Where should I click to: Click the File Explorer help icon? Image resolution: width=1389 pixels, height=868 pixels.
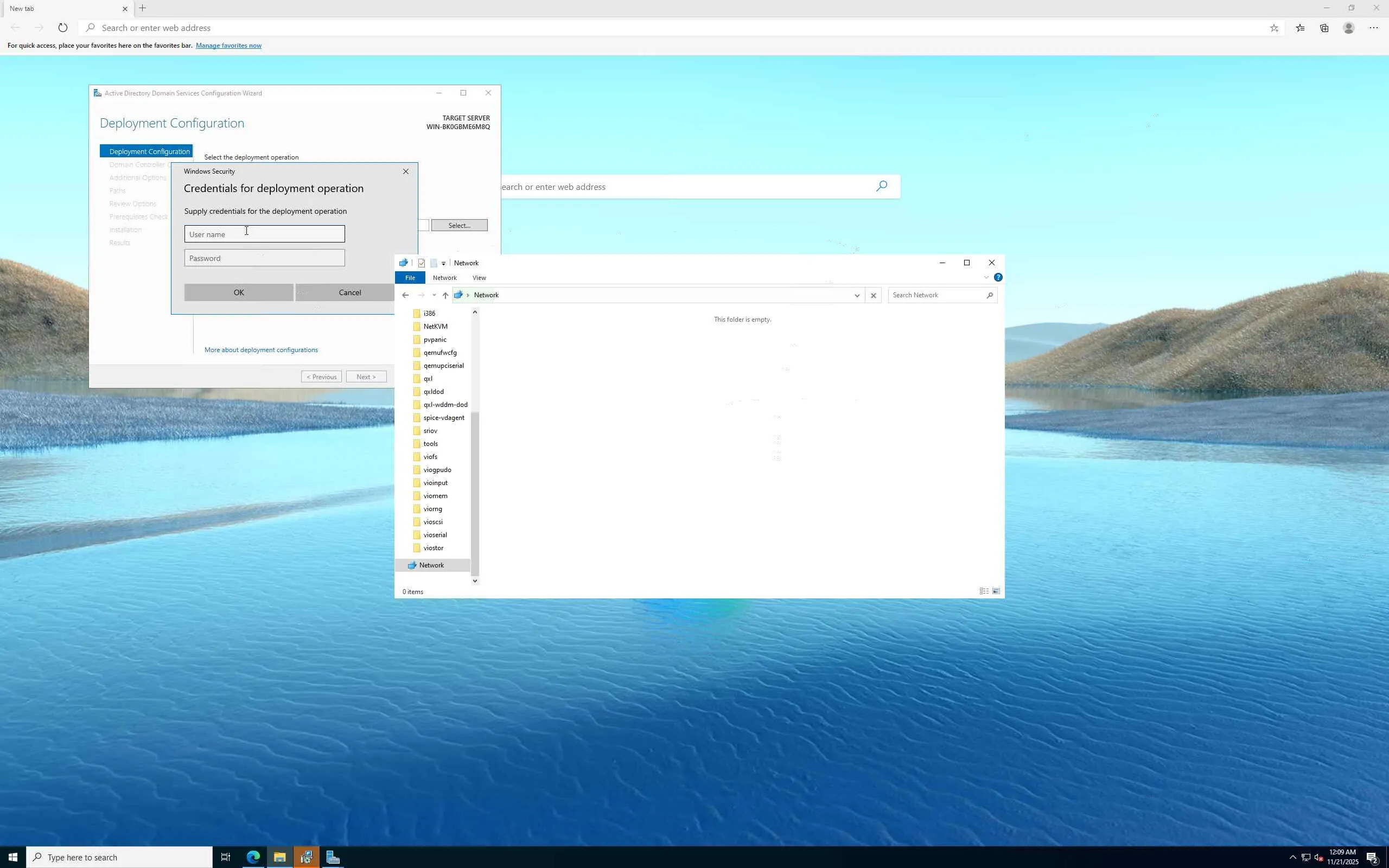(998, 277)
